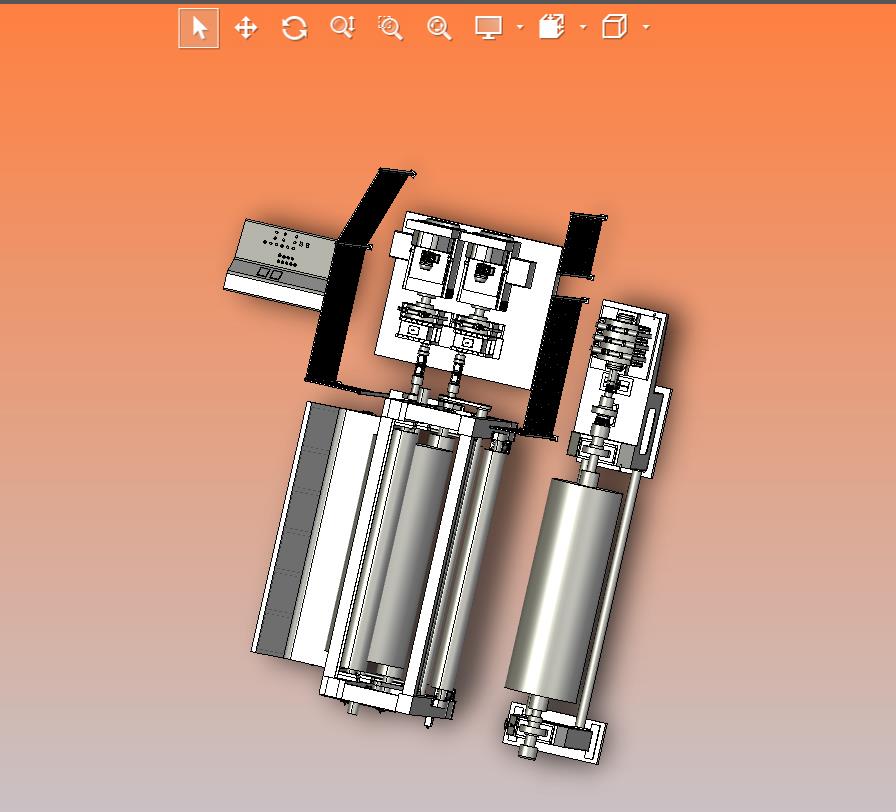Select the Zoom Window area tool
Screen dimensions: 896x812
[x=391, y=28]
